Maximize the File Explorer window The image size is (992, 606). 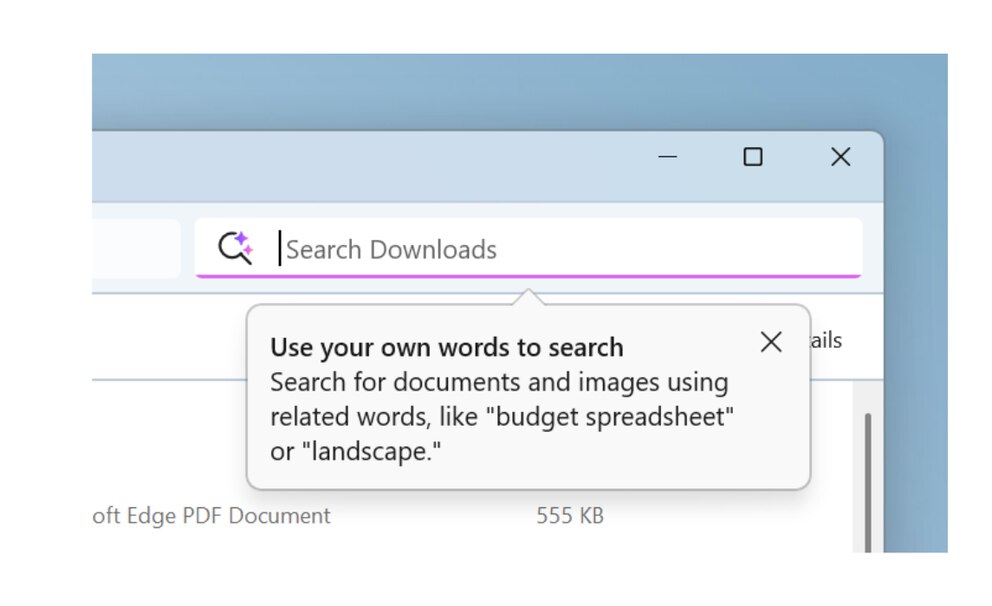pyautogui.click(x=753, y=156)
